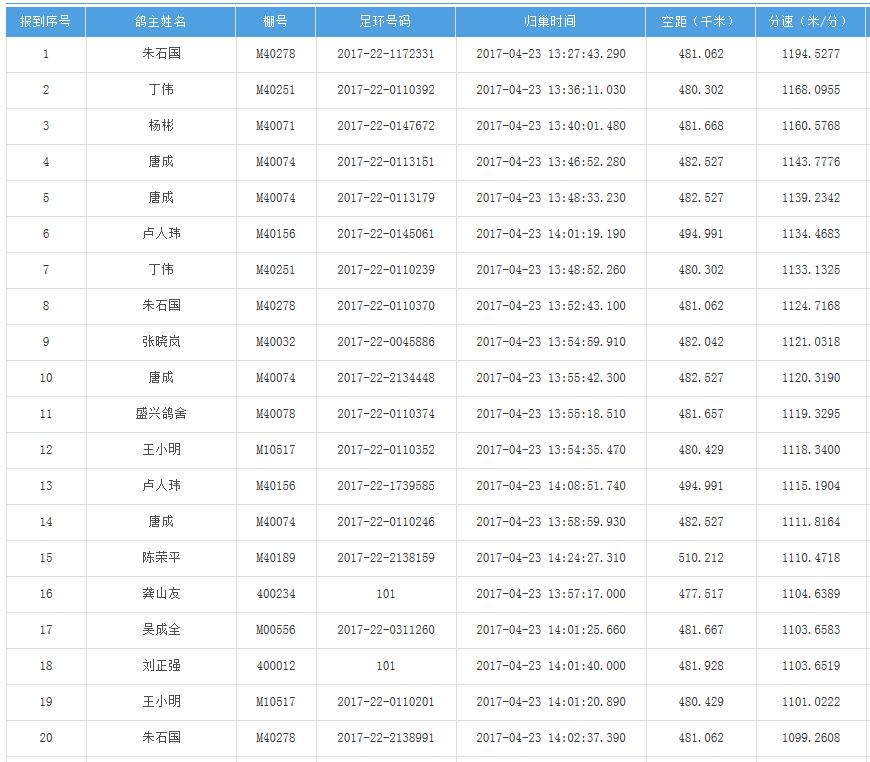Click the 鸽主姓名 column header

point(160,21)
